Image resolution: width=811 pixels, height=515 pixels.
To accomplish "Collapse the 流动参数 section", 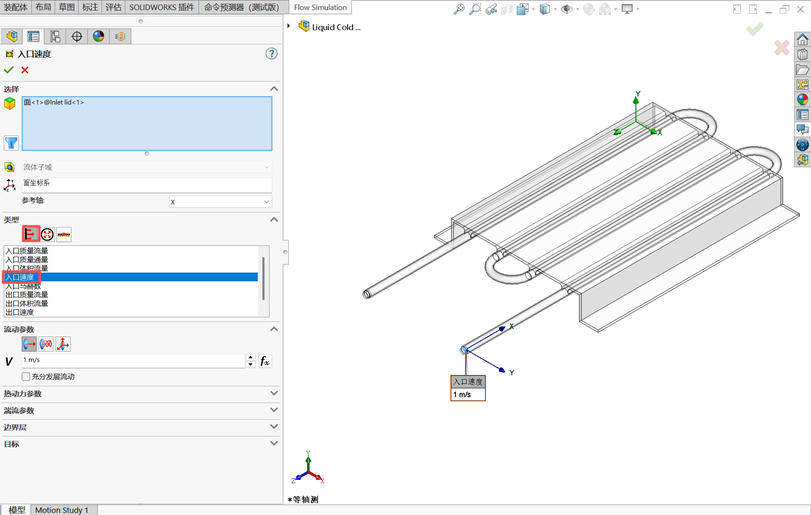I will 274,329.
